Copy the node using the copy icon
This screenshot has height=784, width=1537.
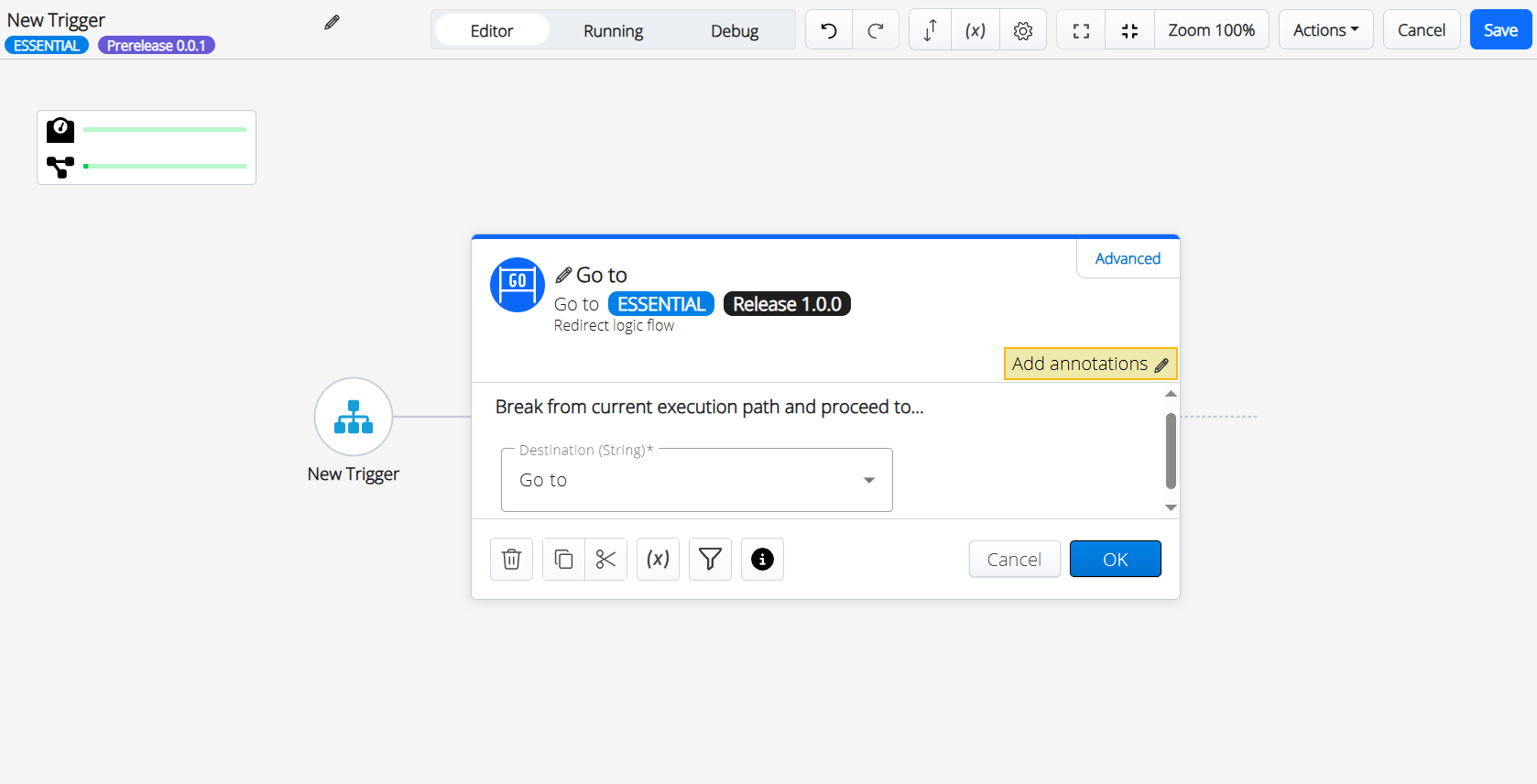coord(563,559)
